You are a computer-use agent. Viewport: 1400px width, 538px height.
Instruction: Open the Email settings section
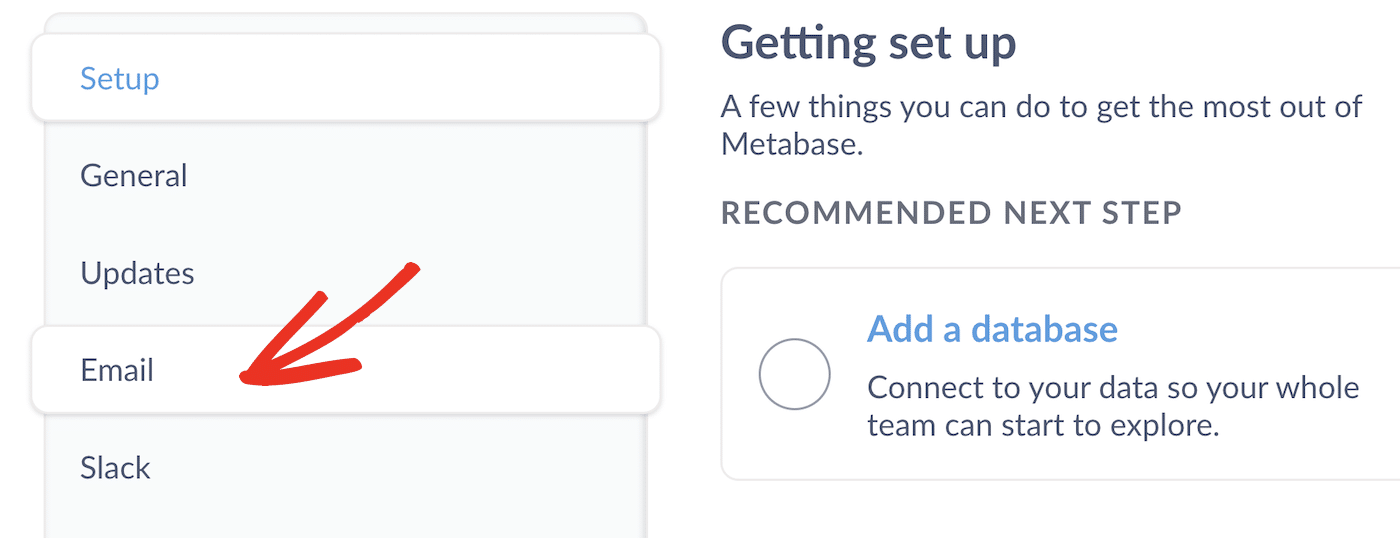[117, 370]
